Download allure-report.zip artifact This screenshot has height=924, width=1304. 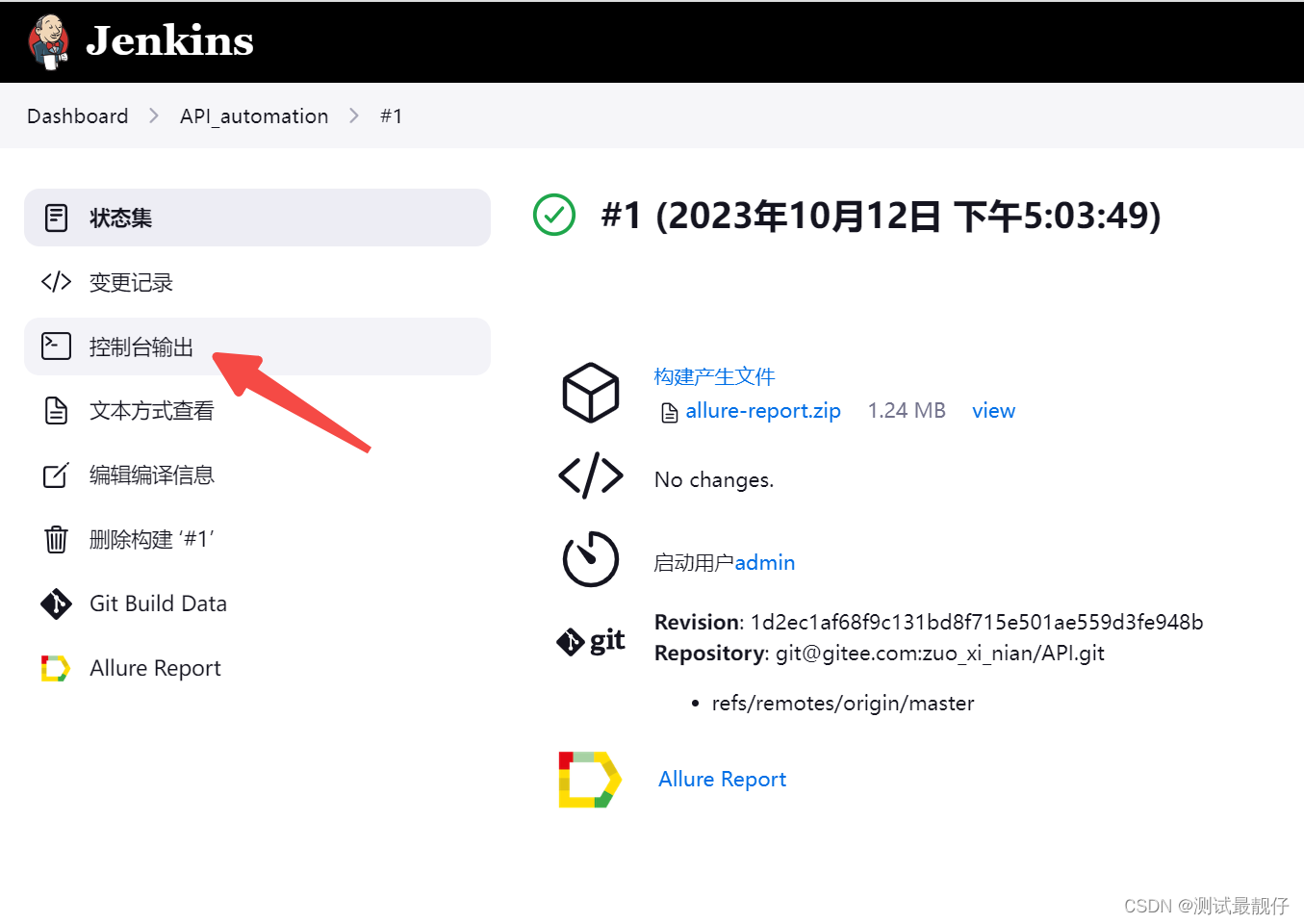click(x=763, y=411)
